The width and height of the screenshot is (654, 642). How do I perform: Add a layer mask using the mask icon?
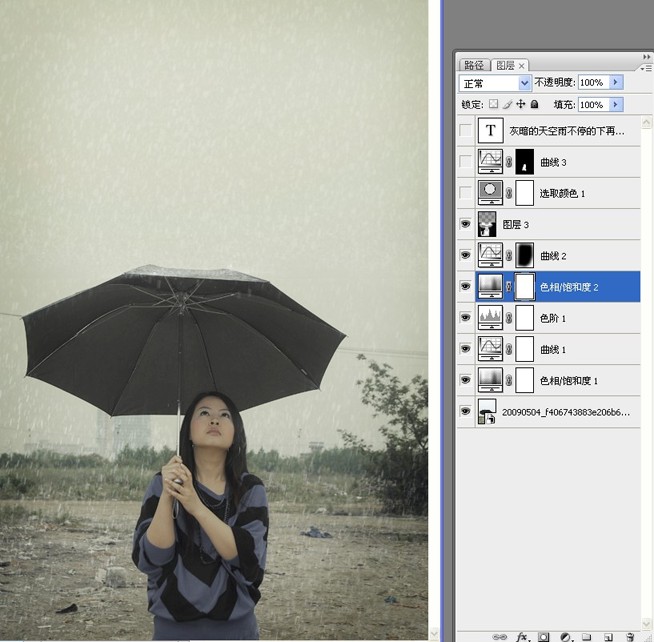[543, 637]
